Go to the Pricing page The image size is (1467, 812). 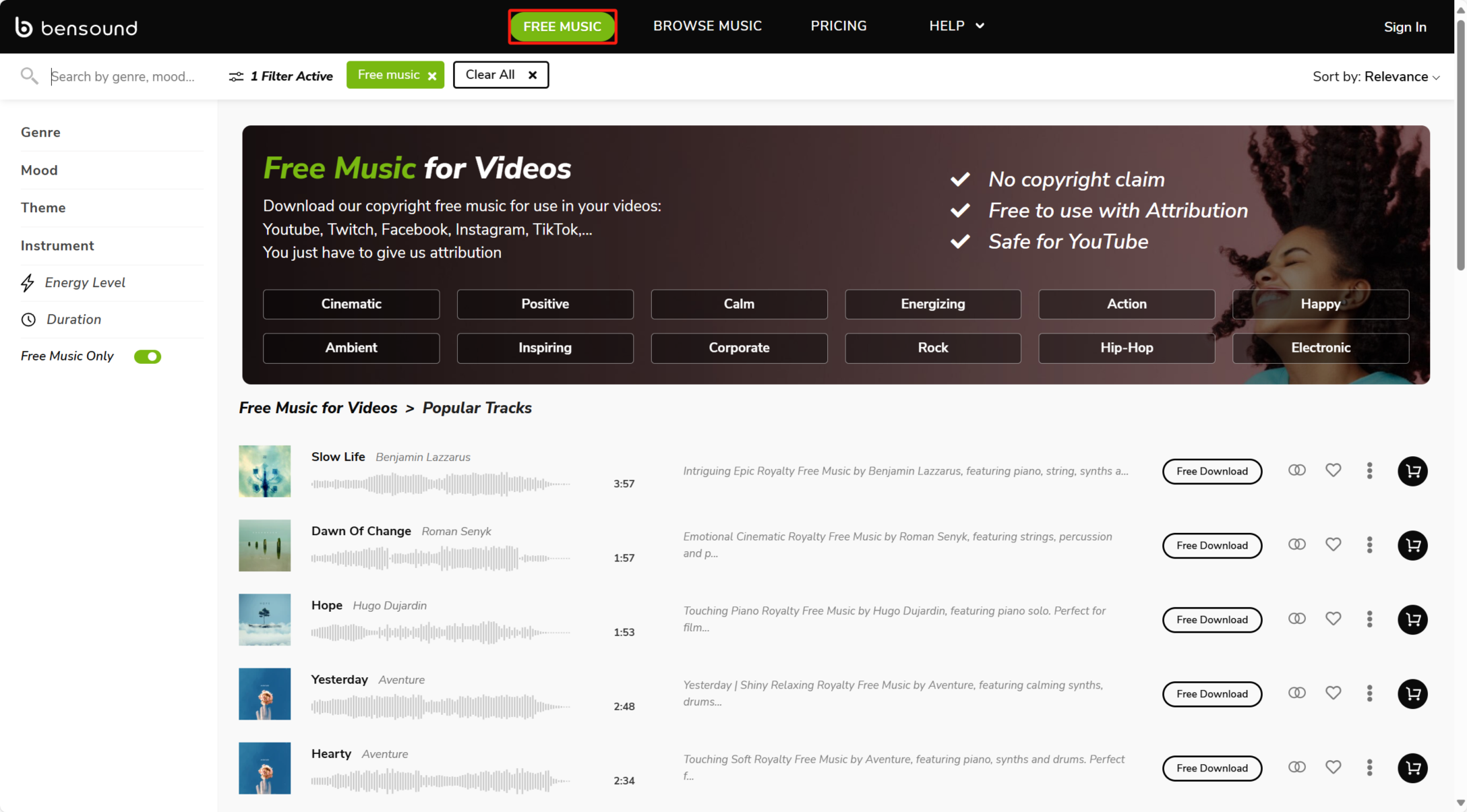point(838,26)
